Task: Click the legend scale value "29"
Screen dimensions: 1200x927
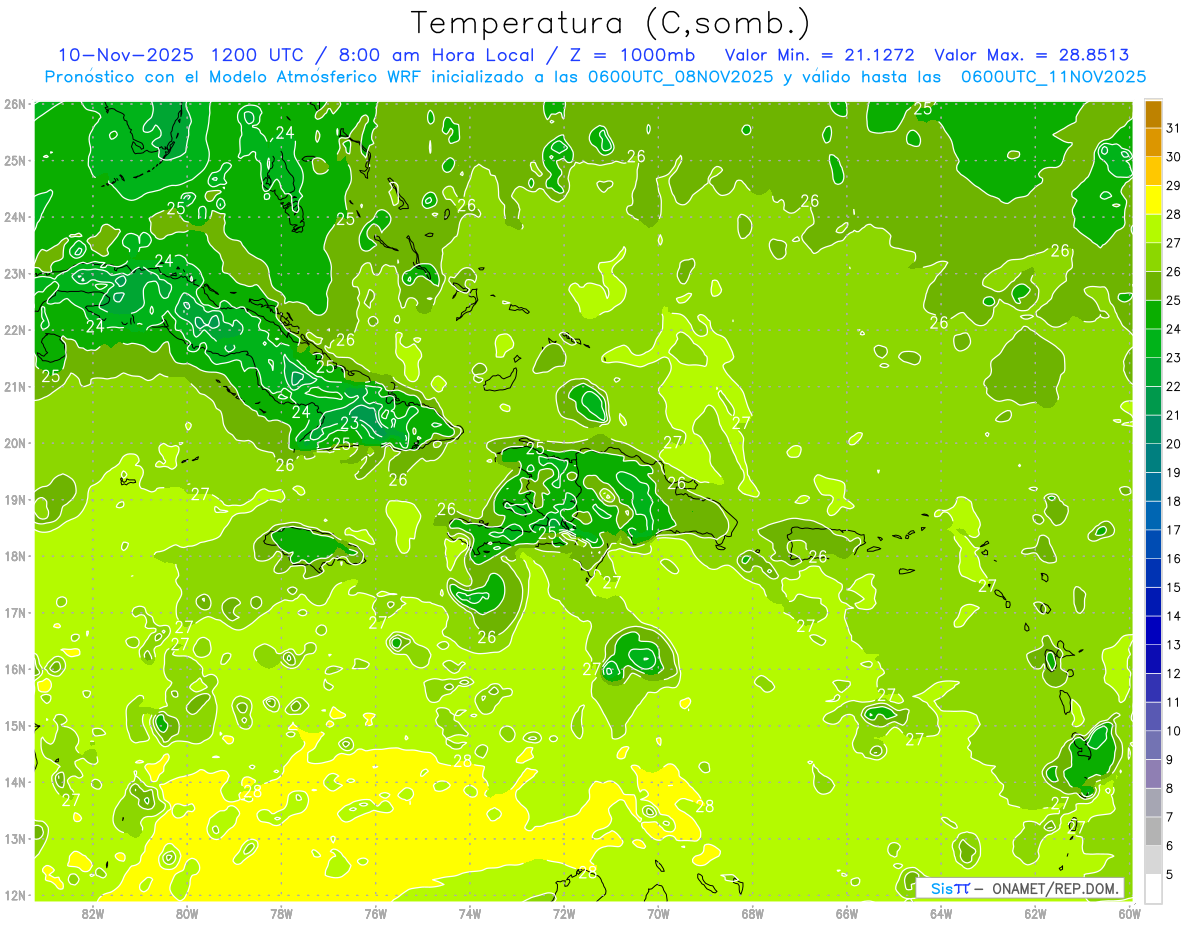Action: [x=1174, y=186]
